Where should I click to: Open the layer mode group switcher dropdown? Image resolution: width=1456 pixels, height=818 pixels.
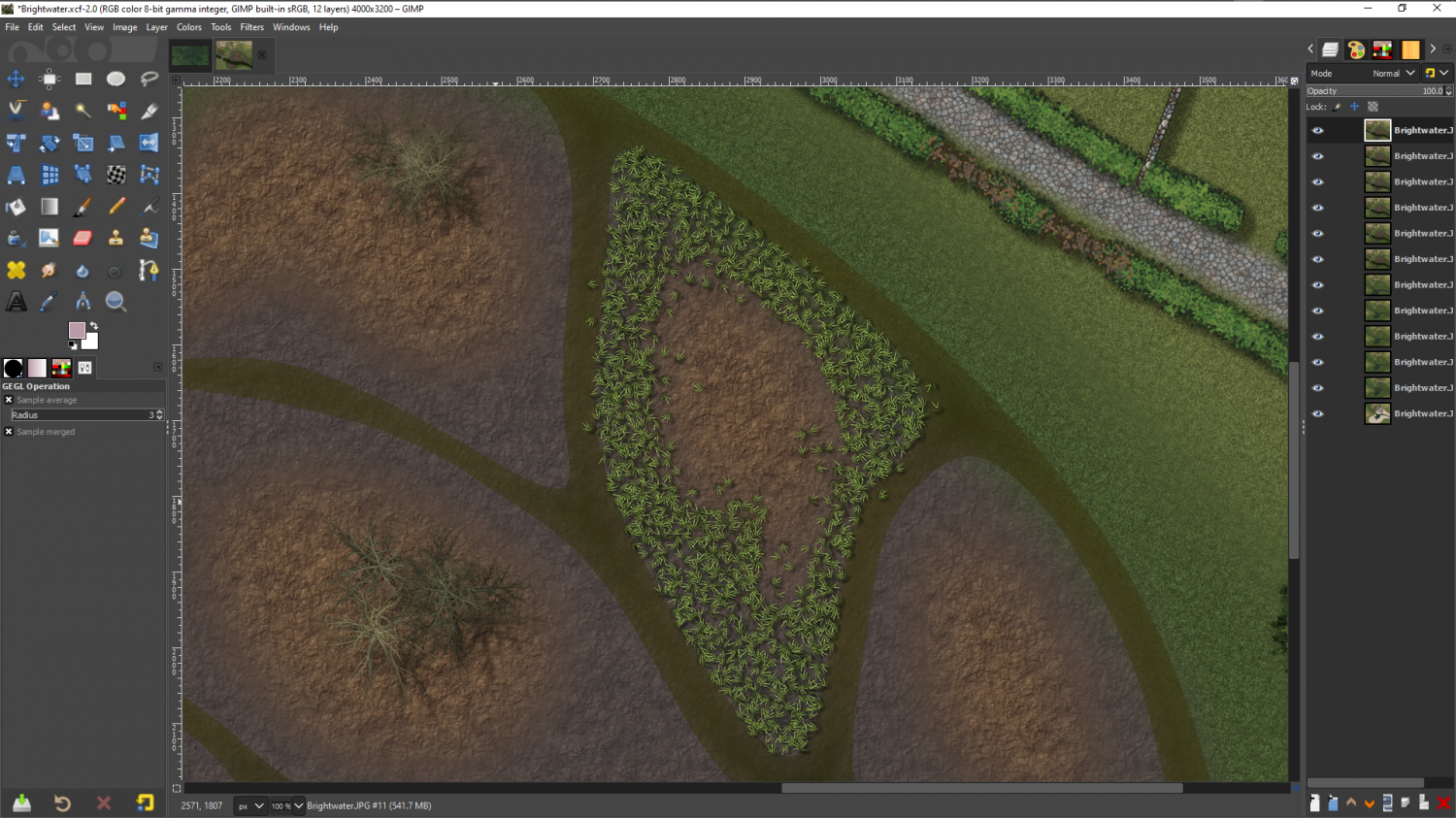(1437, 74)
